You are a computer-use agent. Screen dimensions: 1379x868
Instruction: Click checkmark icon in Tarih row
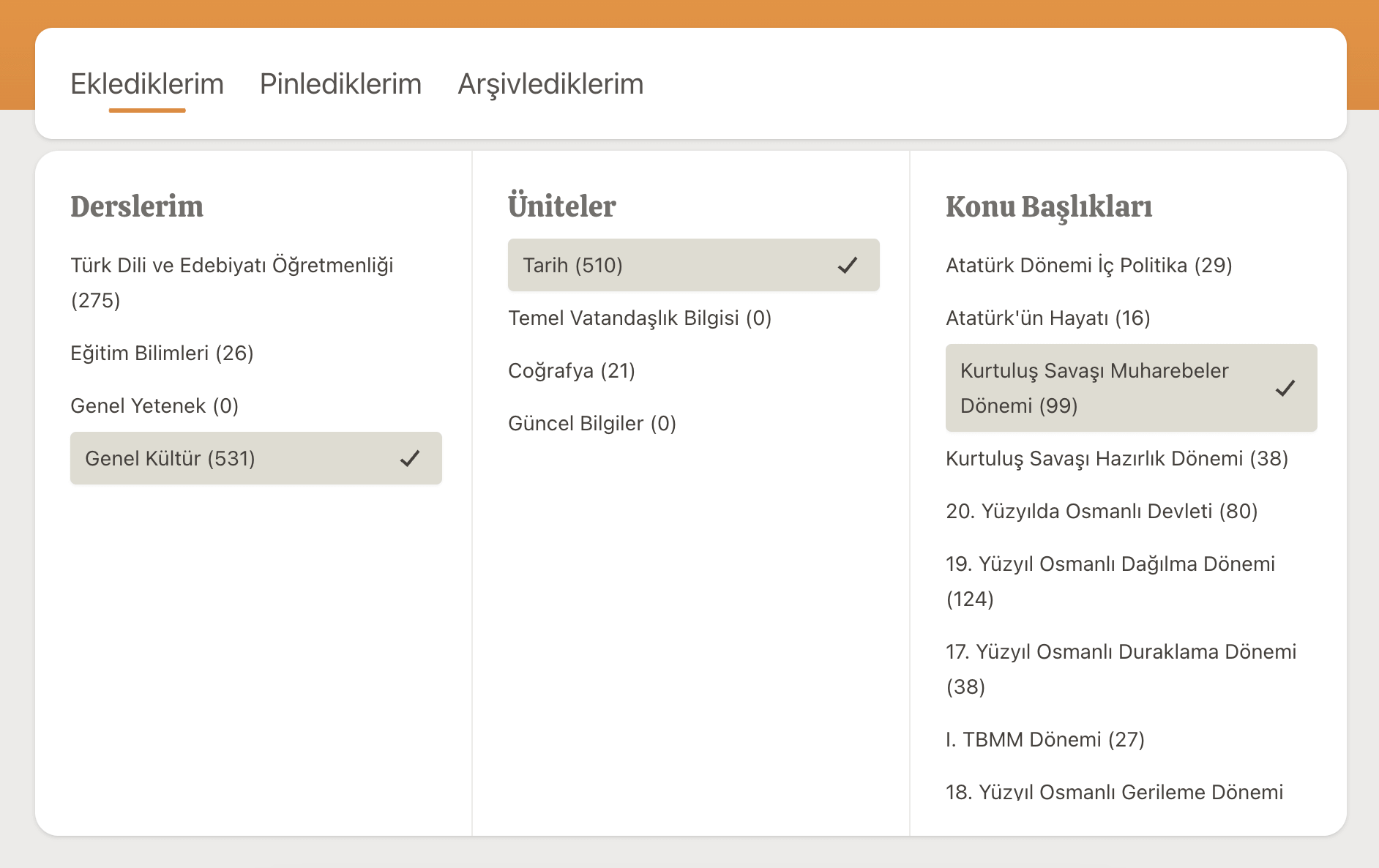(848, 265)
